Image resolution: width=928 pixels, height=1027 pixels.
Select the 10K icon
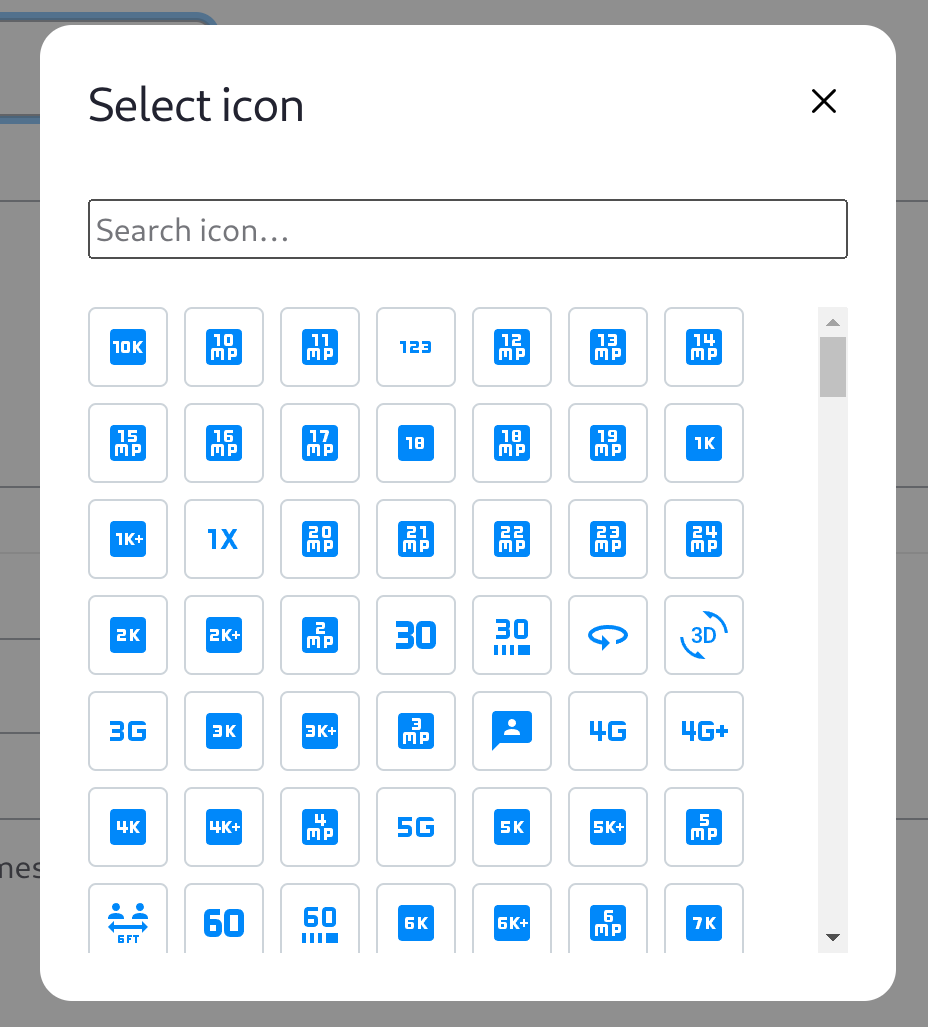(x=127, y=347)
